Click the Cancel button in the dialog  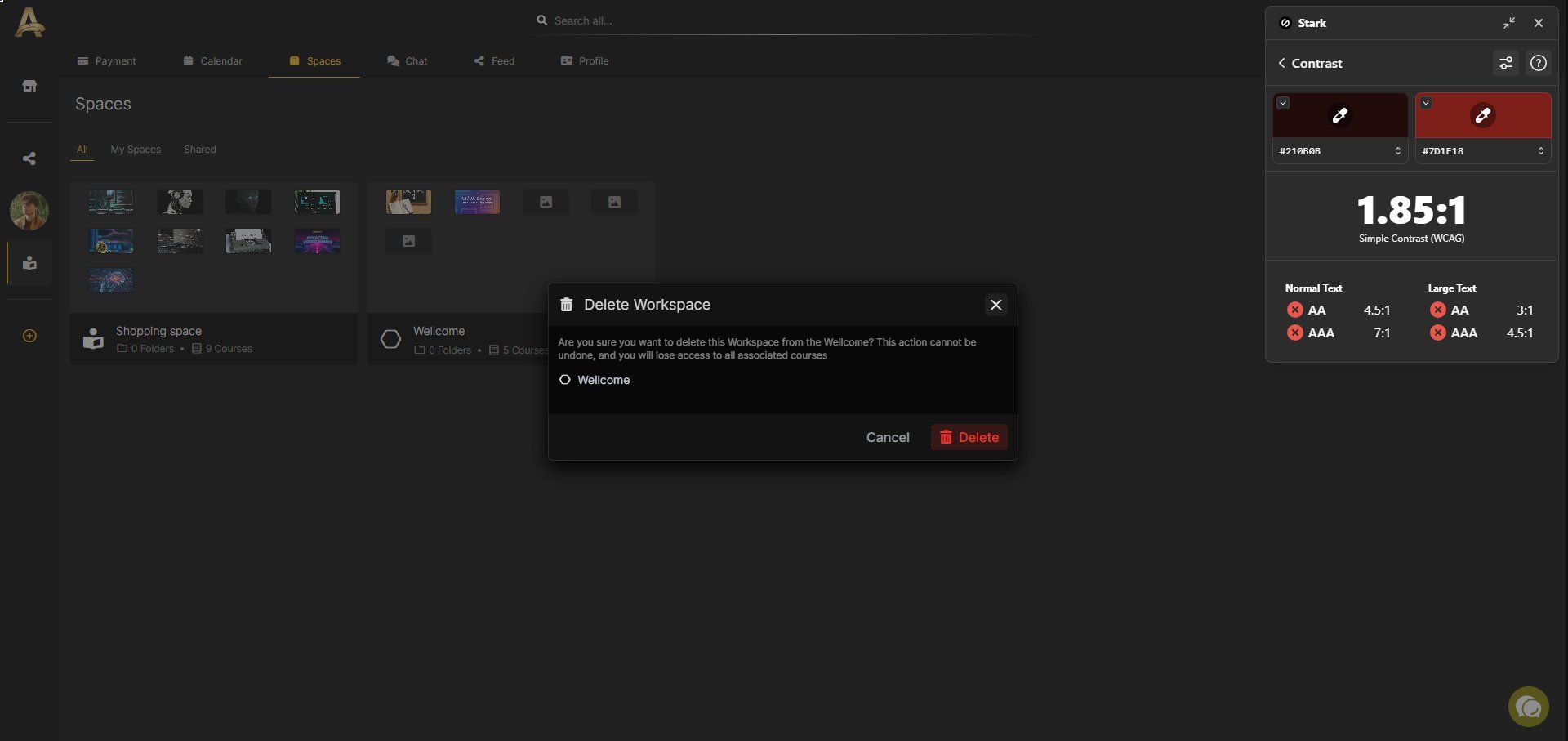(x=888, y=437)
